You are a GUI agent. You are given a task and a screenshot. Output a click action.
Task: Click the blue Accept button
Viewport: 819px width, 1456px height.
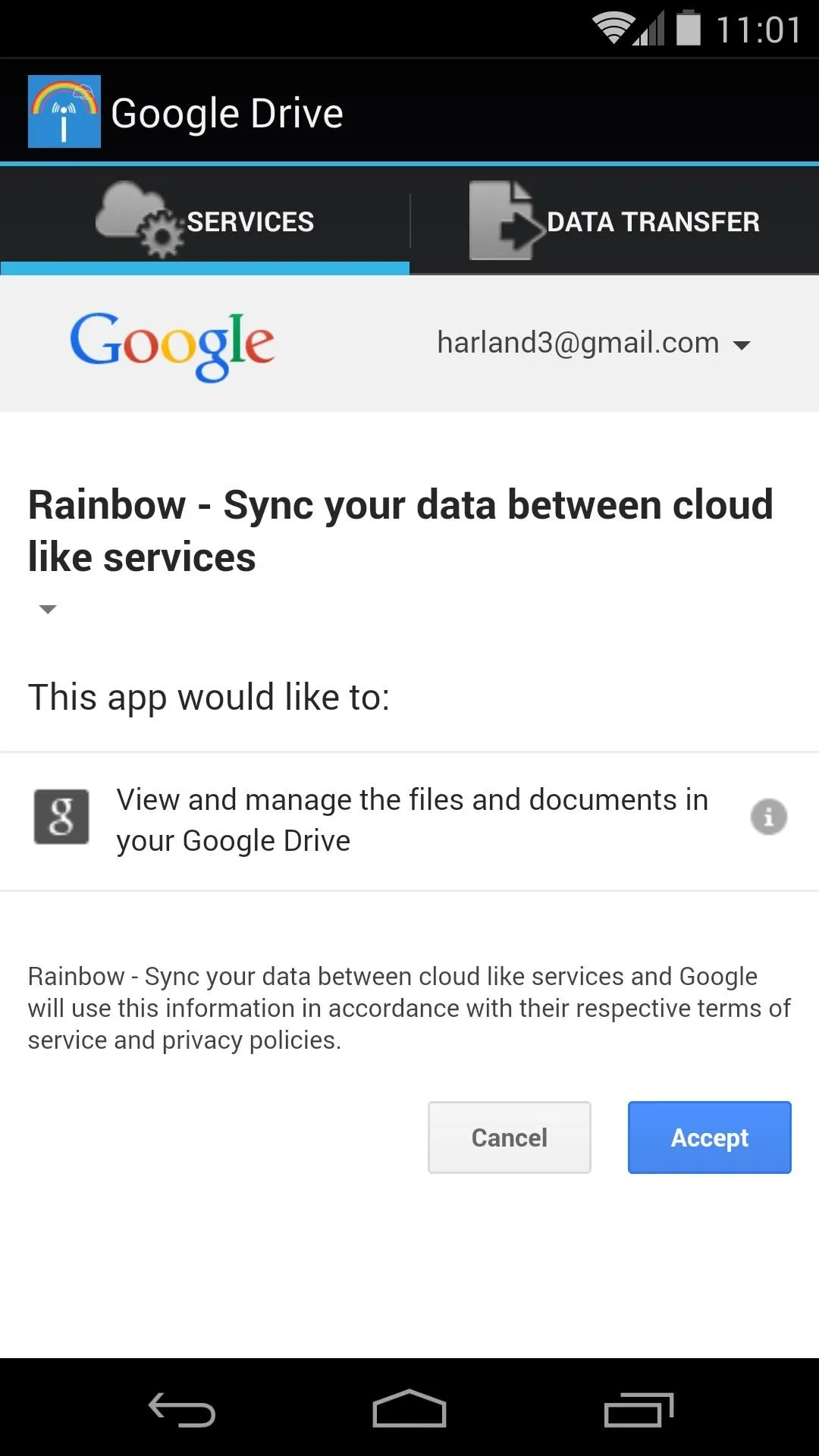tap(710, 1137)
